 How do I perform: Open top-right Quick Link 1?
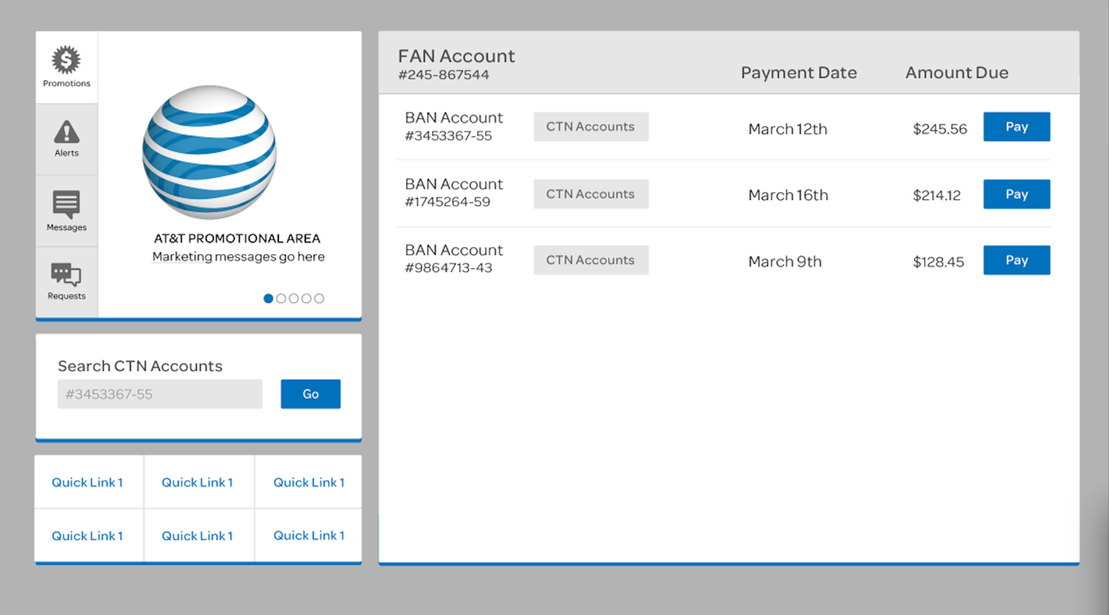[309, 482]
